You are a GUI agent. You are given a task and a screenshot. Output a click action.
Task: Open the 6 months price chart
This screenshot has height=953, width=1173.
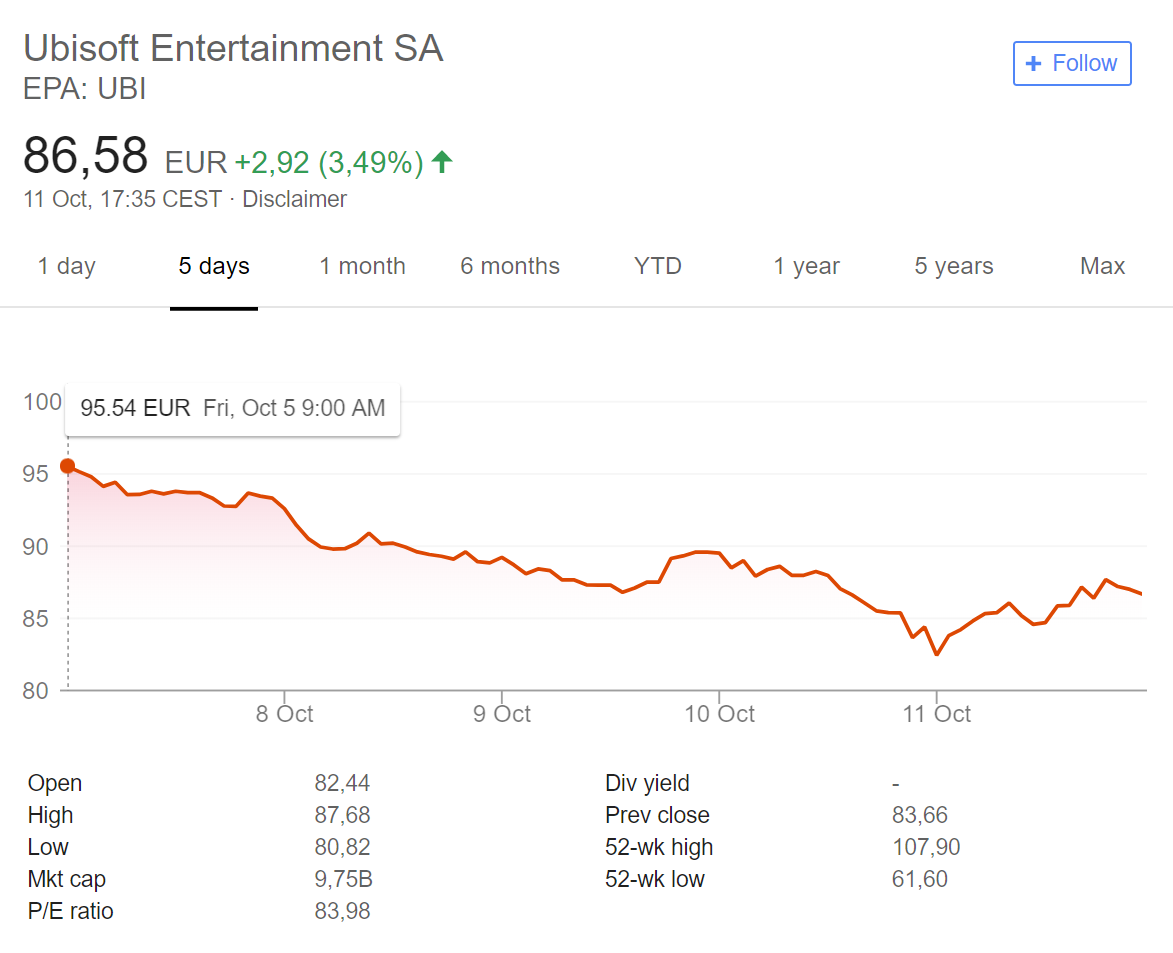coord(509,266)
